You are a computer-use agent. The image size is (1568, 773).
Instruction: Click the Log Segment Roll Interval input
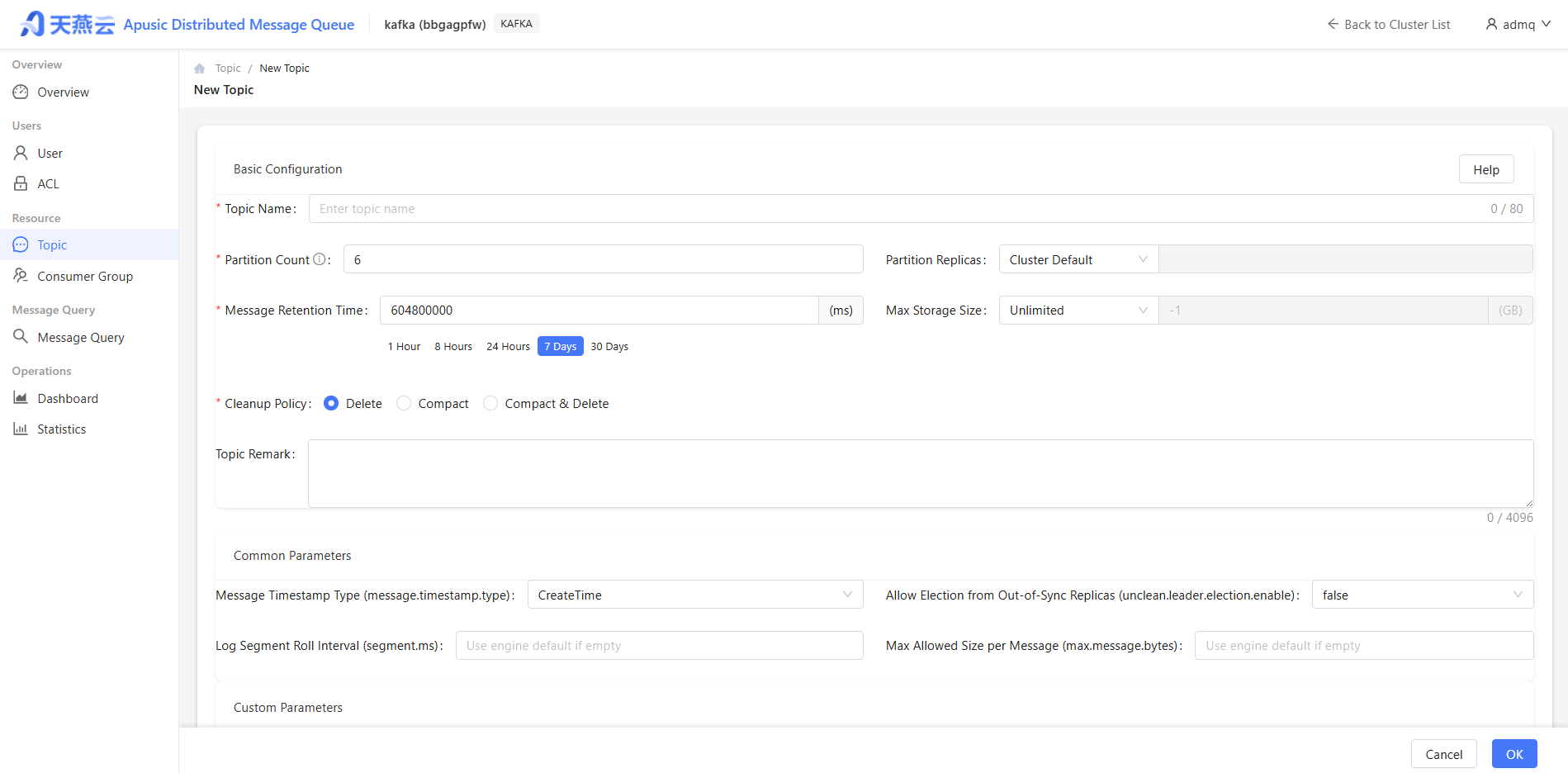tap(660, 645)
